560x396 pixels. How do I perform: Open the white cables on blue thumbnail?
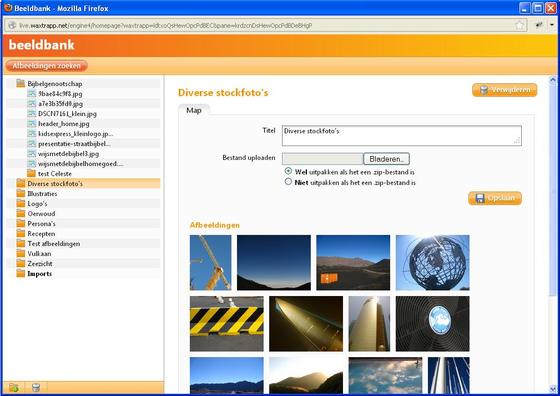pyautogui.click(x=449, y=375)
